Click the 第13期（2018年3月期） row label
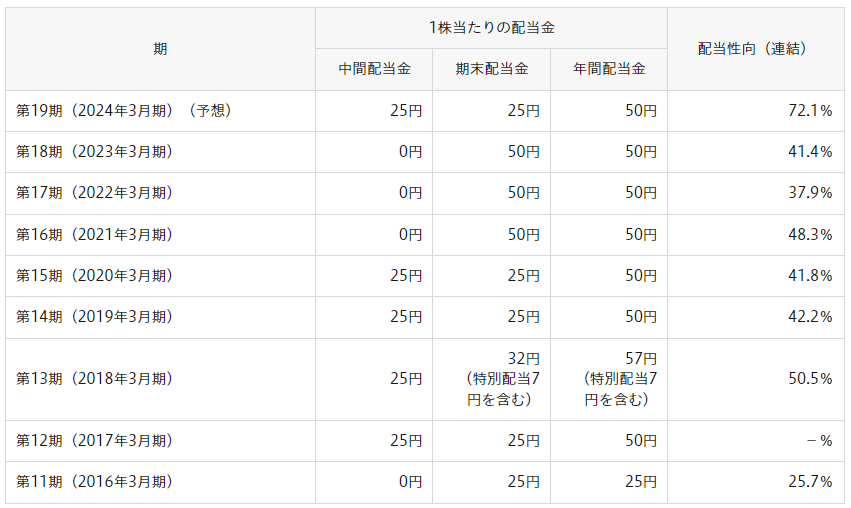851x508 pixels. [95, 379]
